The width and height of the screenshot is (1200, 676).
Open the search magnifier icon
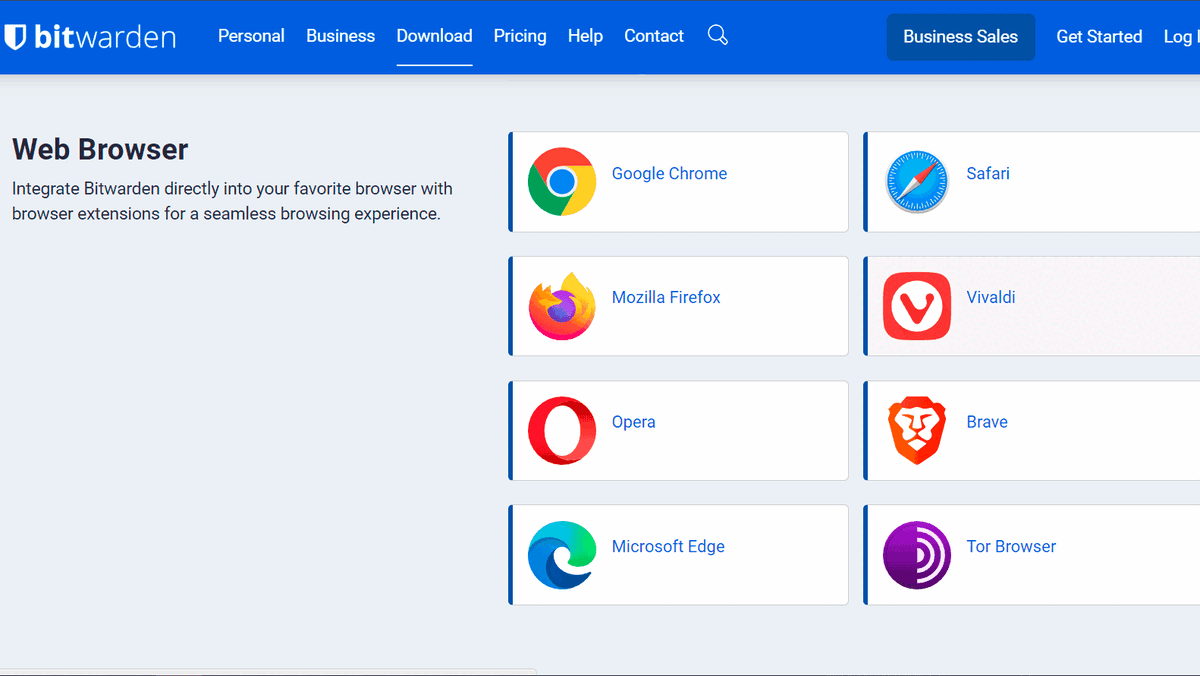717,35
